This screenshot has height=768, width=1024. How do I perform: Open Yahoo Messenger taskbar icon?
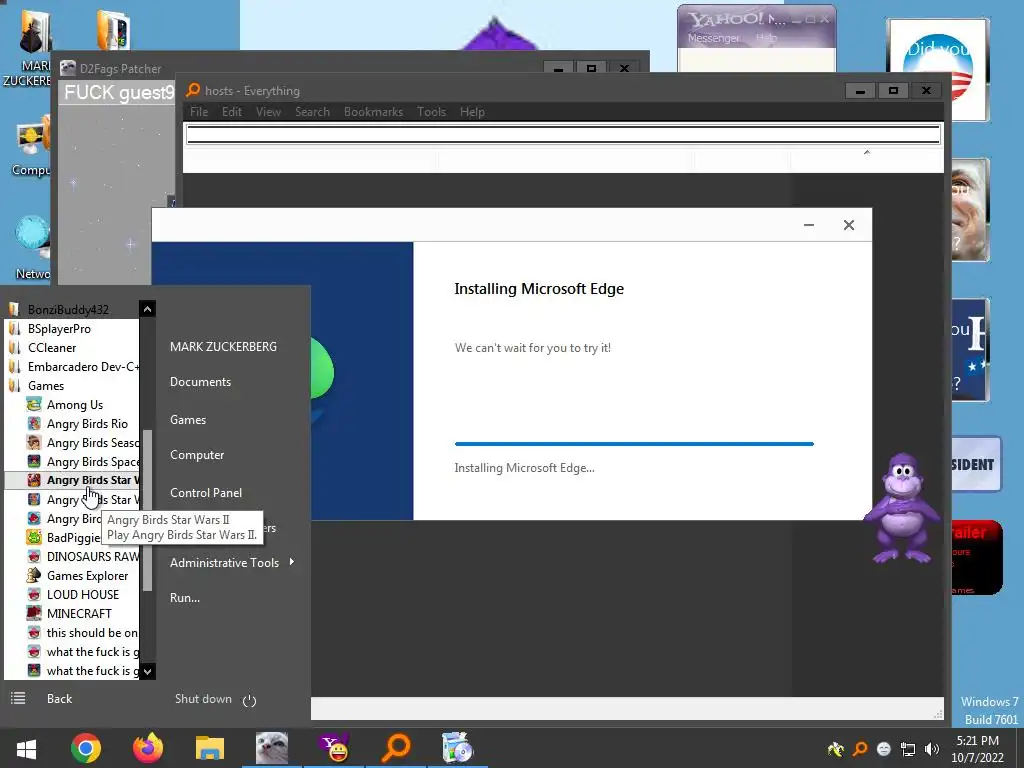[x=334, y=748]
